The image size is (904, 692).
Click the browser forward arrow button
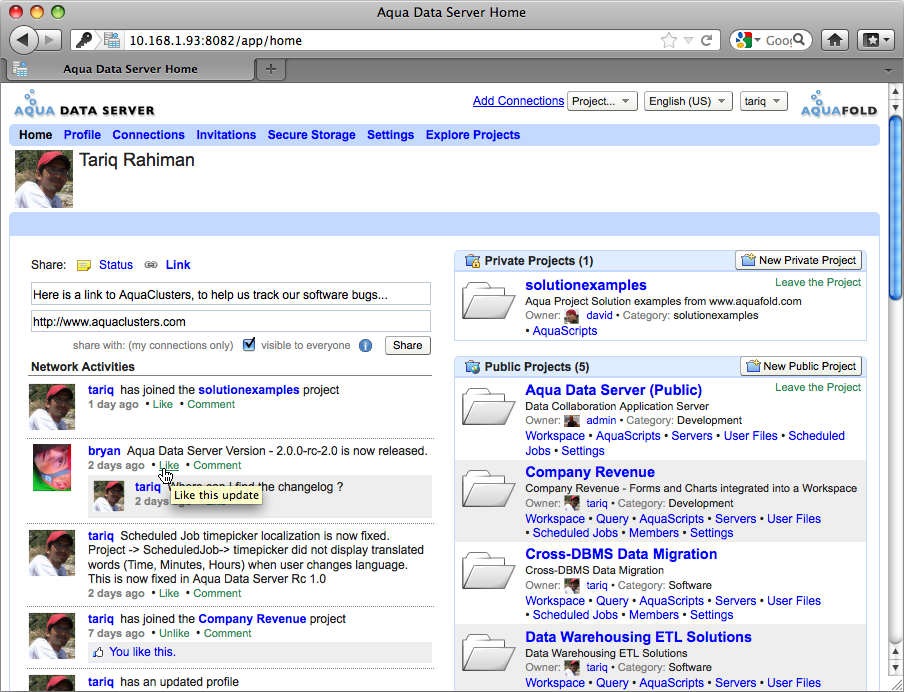tap(50, 40)
